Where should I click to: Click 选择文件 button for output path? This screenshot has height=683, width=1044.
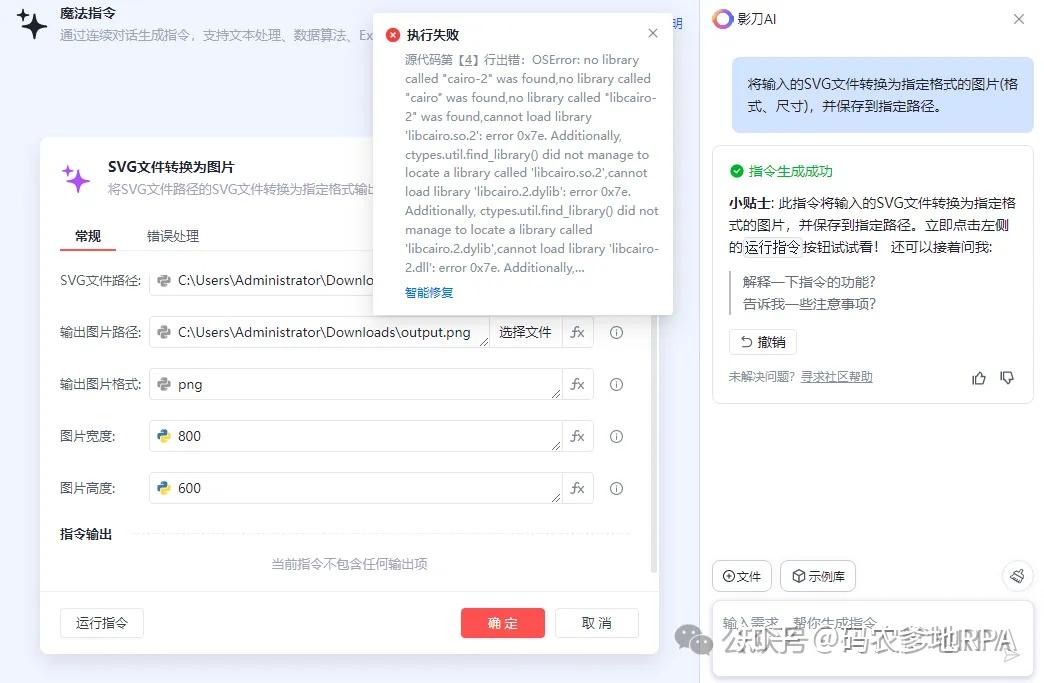[525, 332]
